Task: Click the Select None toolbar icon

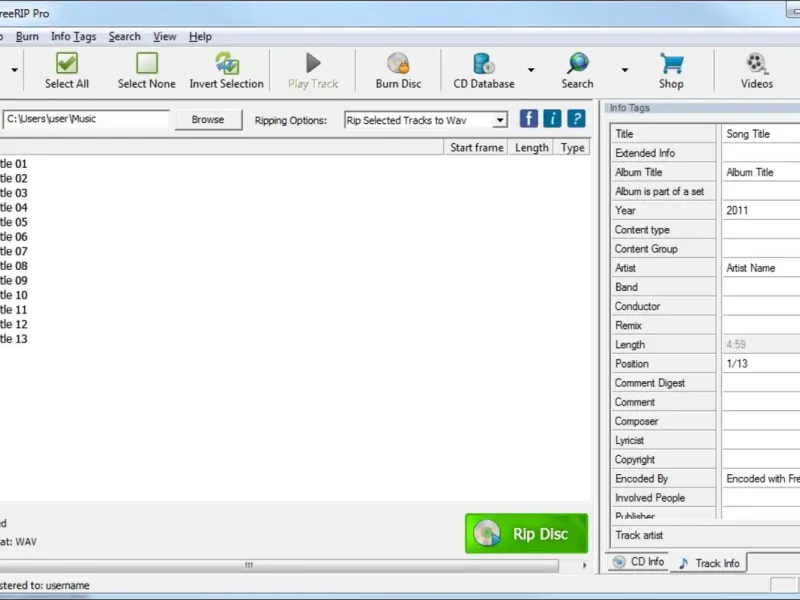Action: point(147,63)
